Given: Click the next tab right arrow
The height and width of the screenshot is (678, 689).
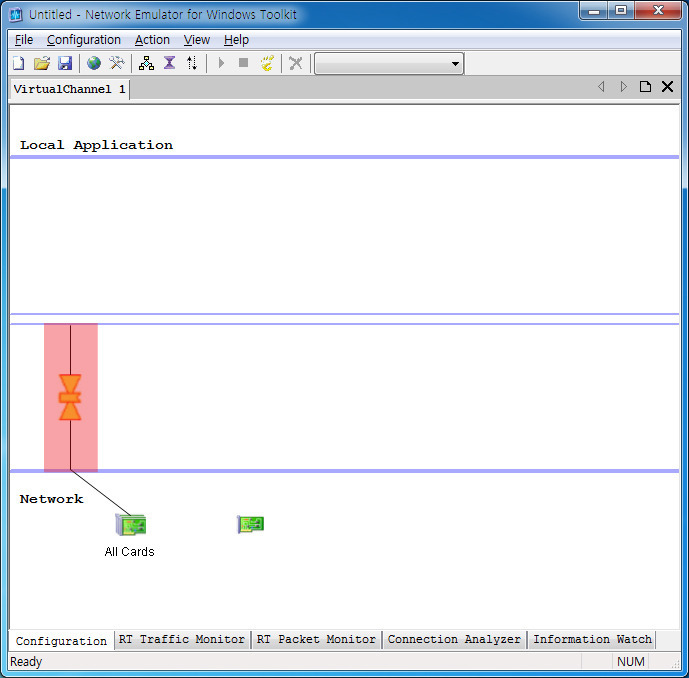Looking at the screenshot, I should [623, 87].
